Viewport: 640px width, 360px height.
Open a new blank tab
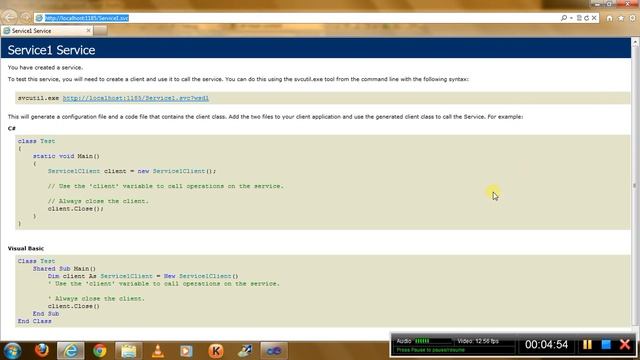pyautogui.click(x=100, y=31)
